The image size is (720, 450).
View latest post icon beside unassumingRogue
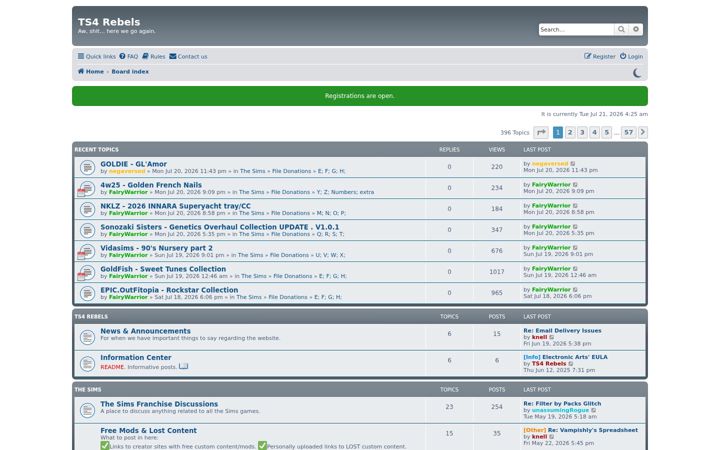tap(594, 411)
